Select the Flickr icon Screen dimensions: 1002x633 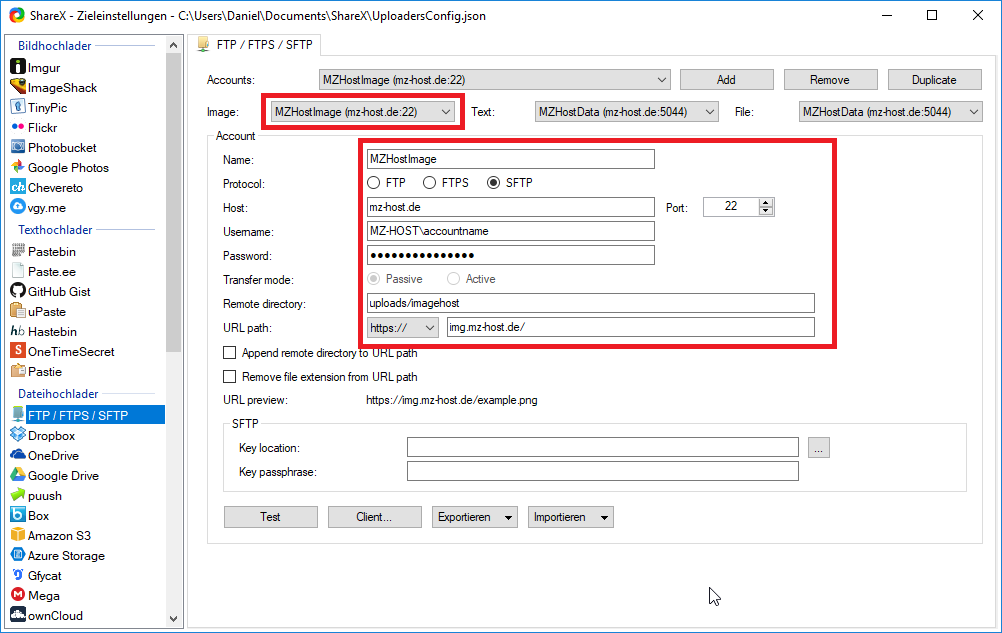(18, 127)
